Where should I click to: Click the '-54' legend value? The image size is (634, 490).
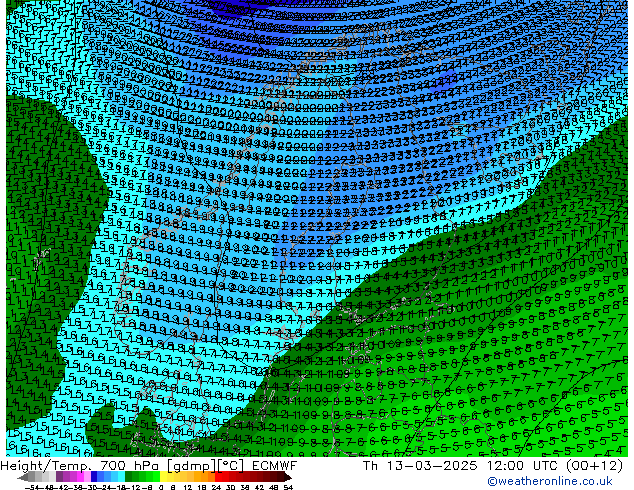click(32, 487)
